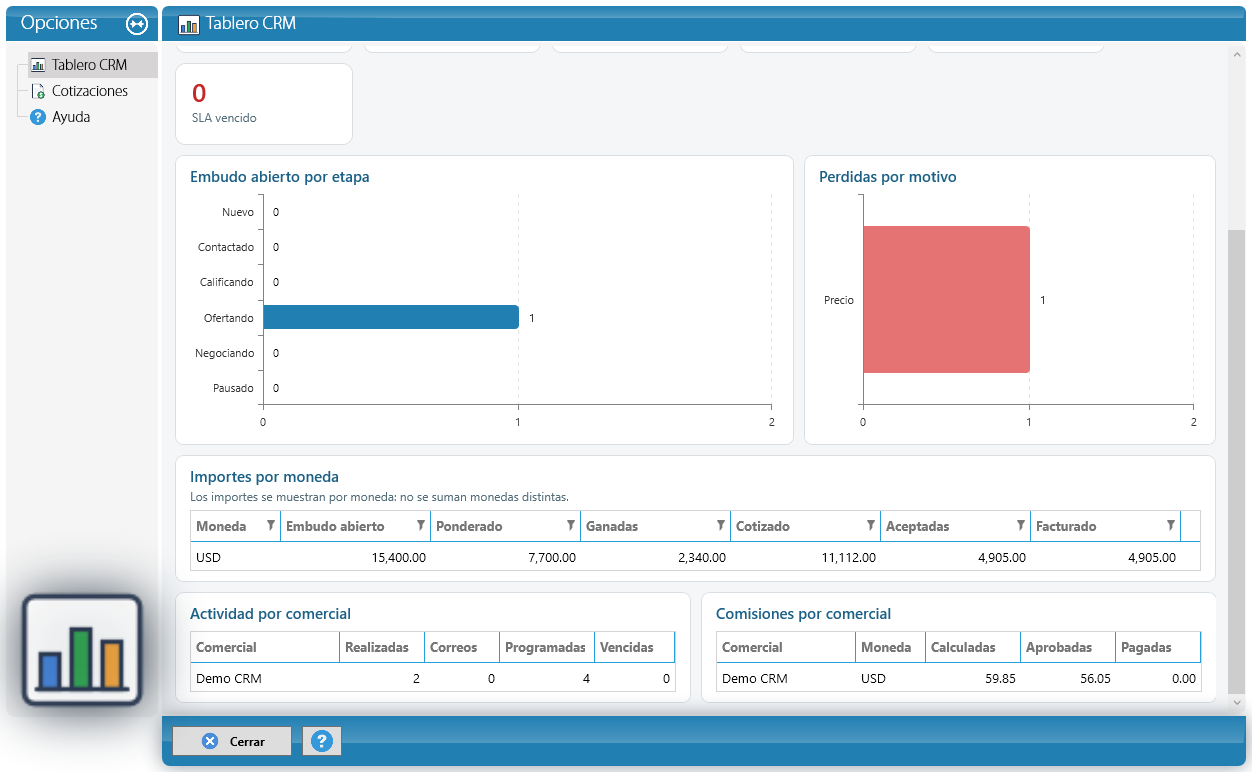This screenshot has height=772, width=1252.
Task: Click the vertical scrollbar thumb
Action: pyautogui.click(x=1237, y=462)
